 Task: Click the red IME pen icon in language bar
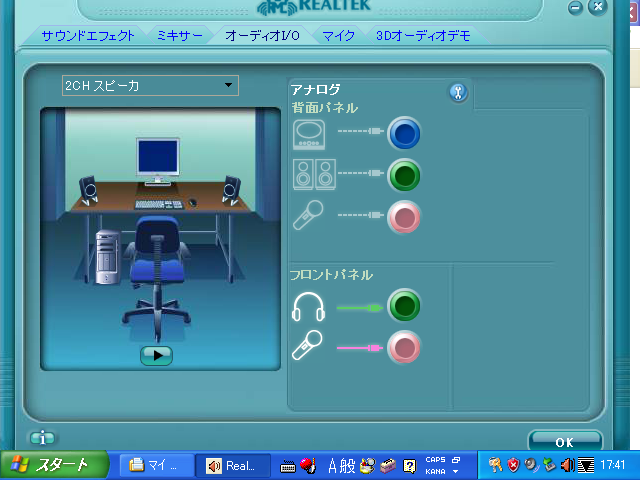308,465
